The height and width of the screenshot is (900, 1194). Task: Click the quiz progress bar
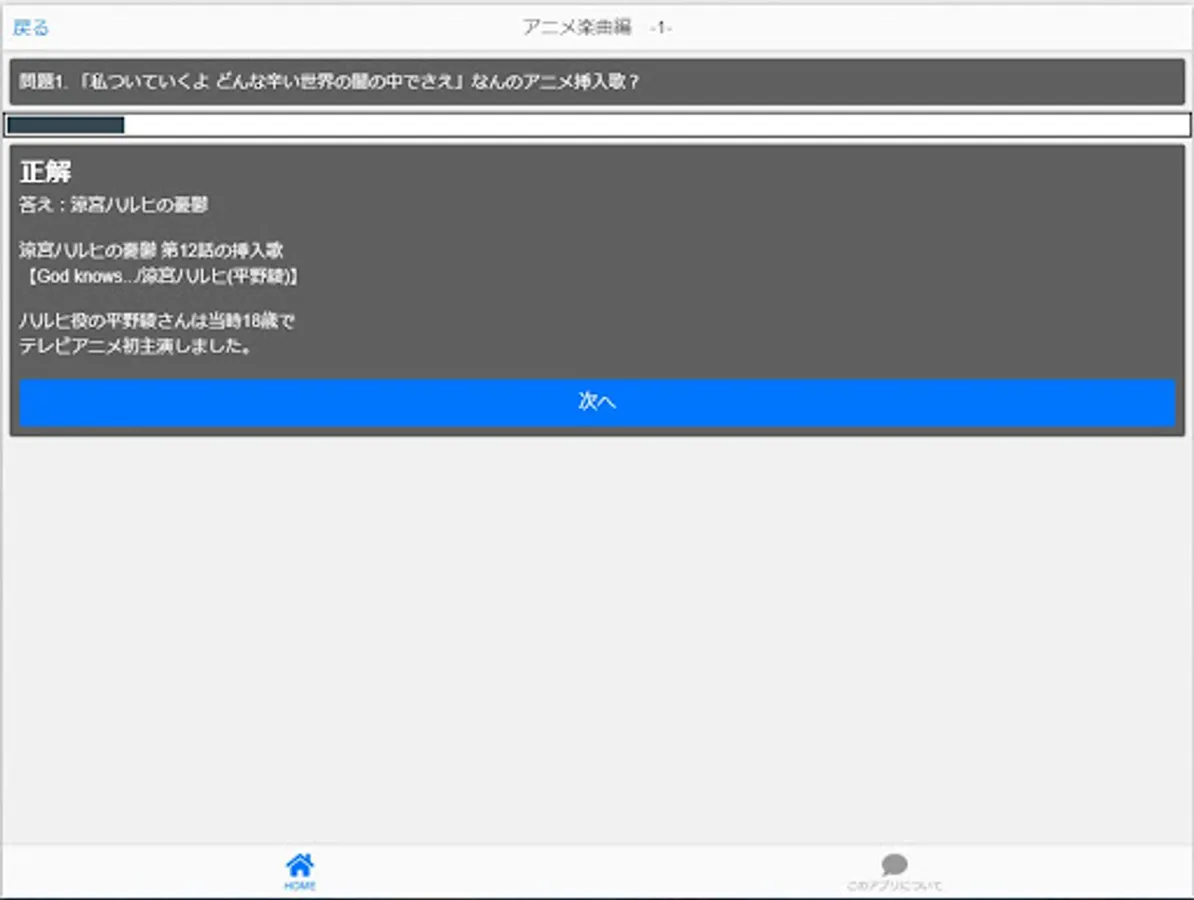pyautogui.click(x=597, y=125)
